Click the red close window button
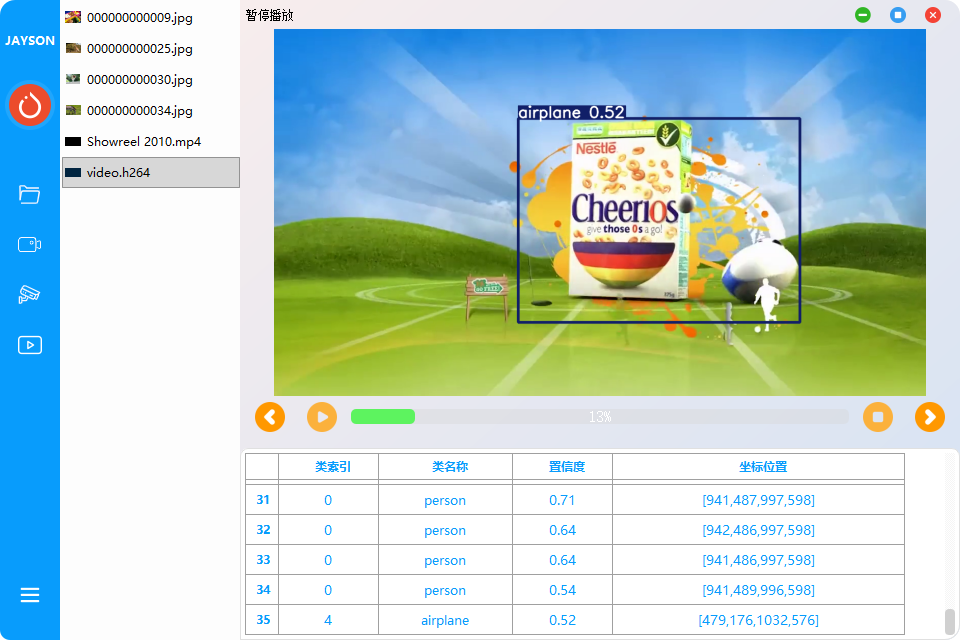960x640 pixels. tap(932, 15)
